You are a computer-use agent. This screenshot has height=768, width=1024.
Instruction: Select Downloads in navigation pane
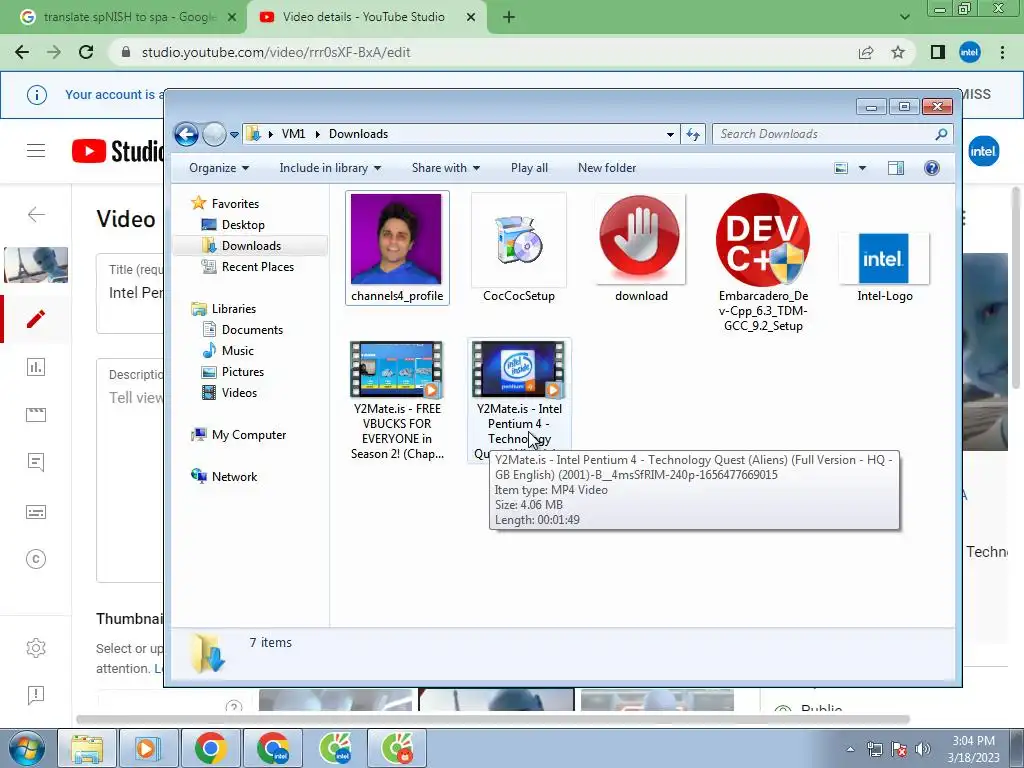pyautogui.click(x=251, y=246)
